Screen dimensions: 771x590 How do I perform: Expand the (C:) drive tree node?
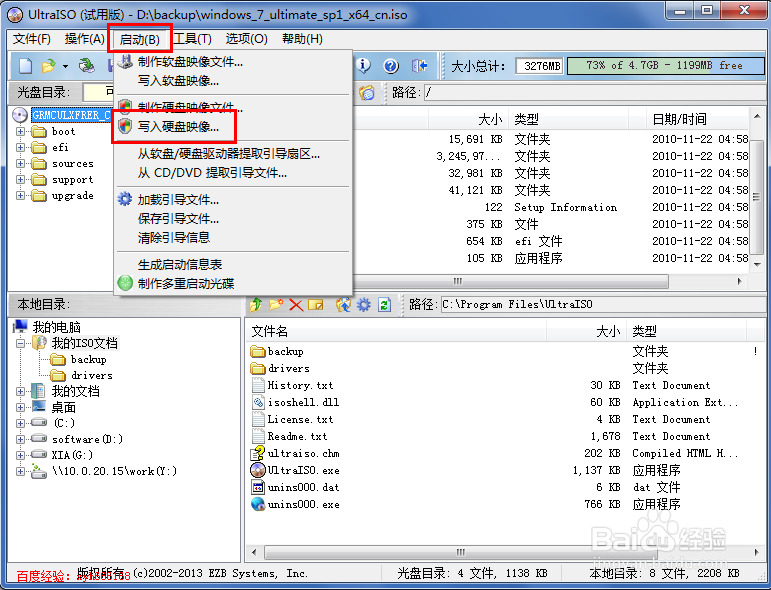20,423
